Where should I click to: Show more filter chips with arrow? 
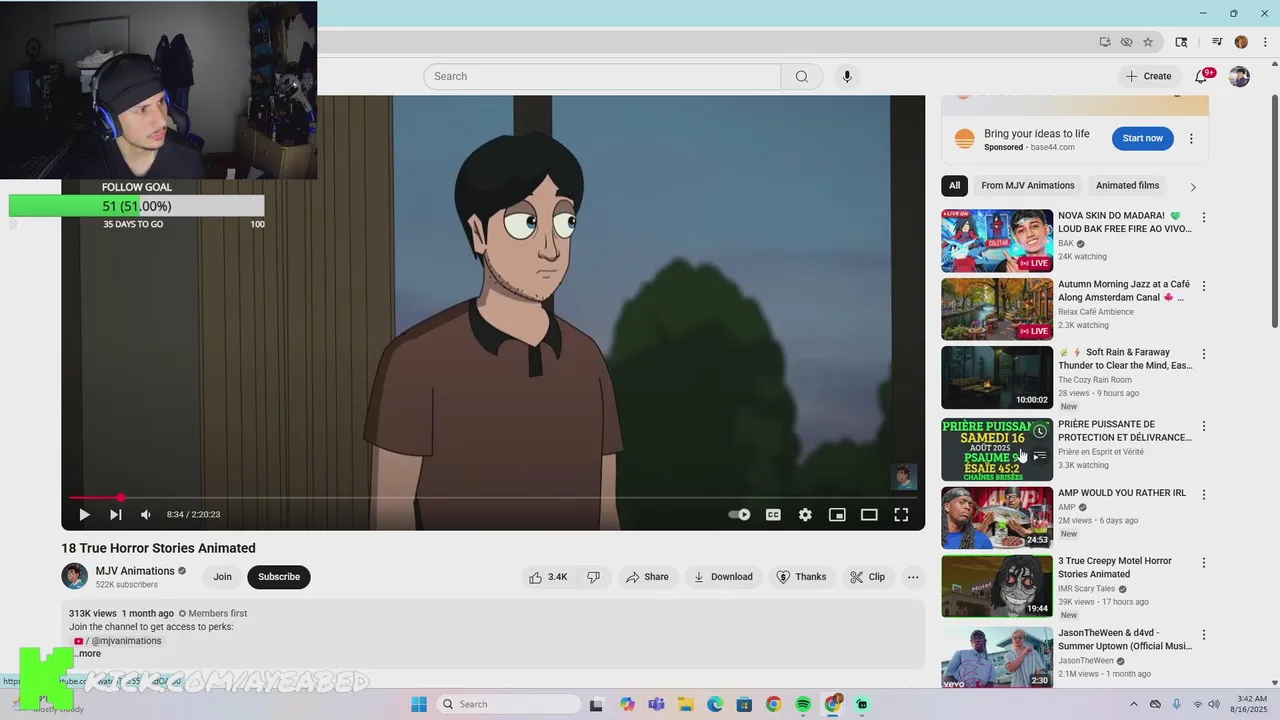[1192, 186]
